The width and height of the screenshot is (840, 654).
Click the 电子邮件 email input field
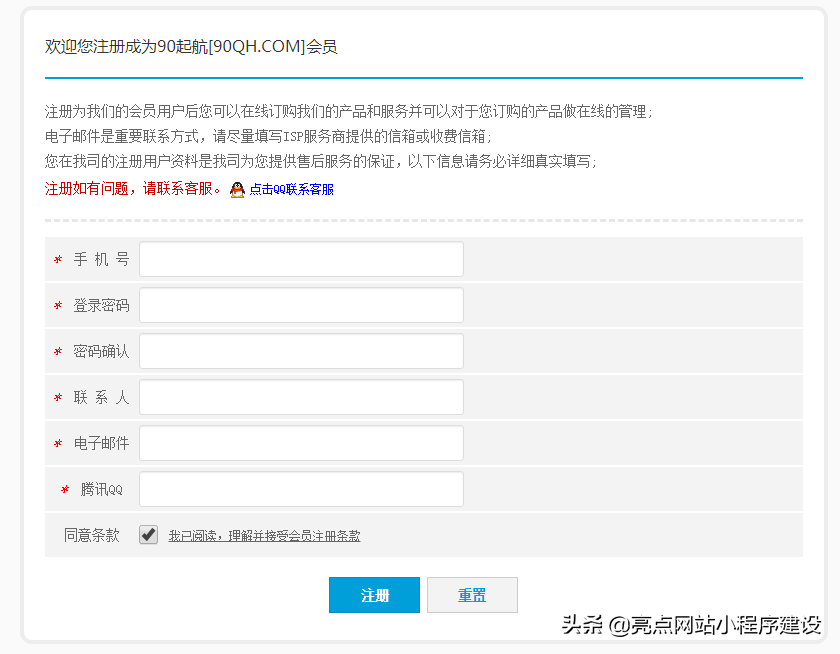[300, 442]
